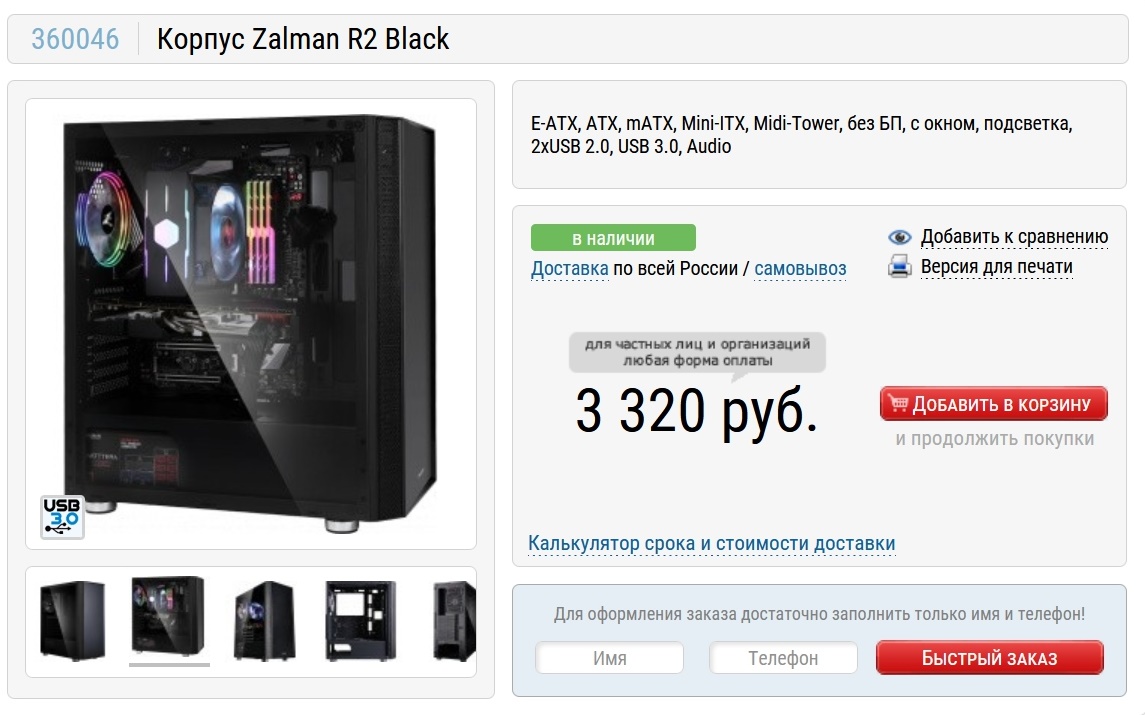Viewport: 1145px width, 715px height.
Task: Click the product code 360046
Action: click(x=75, y=39)
